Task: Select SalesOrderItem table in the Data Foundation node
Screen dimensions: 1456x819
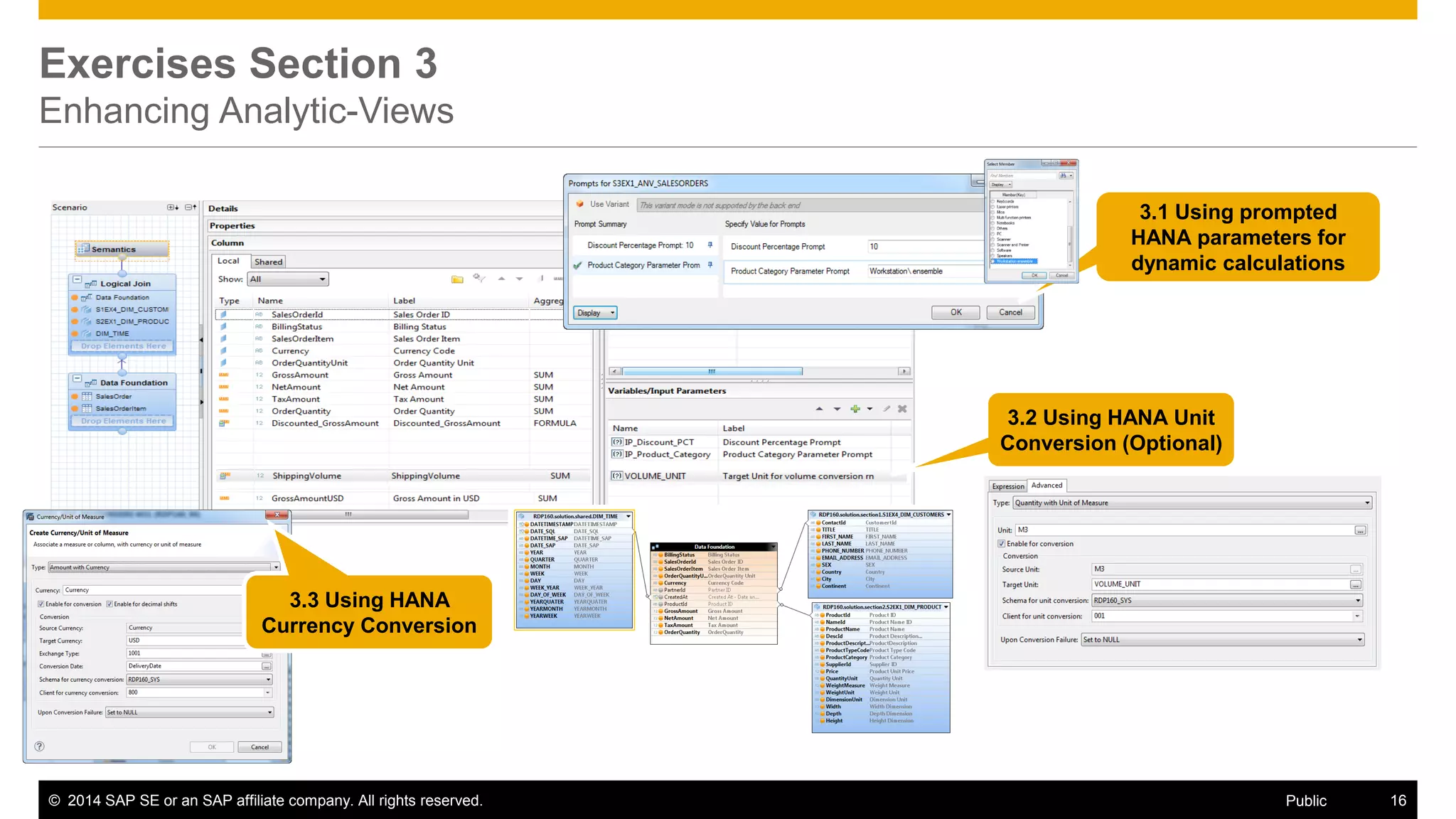Action: [121, 409]
